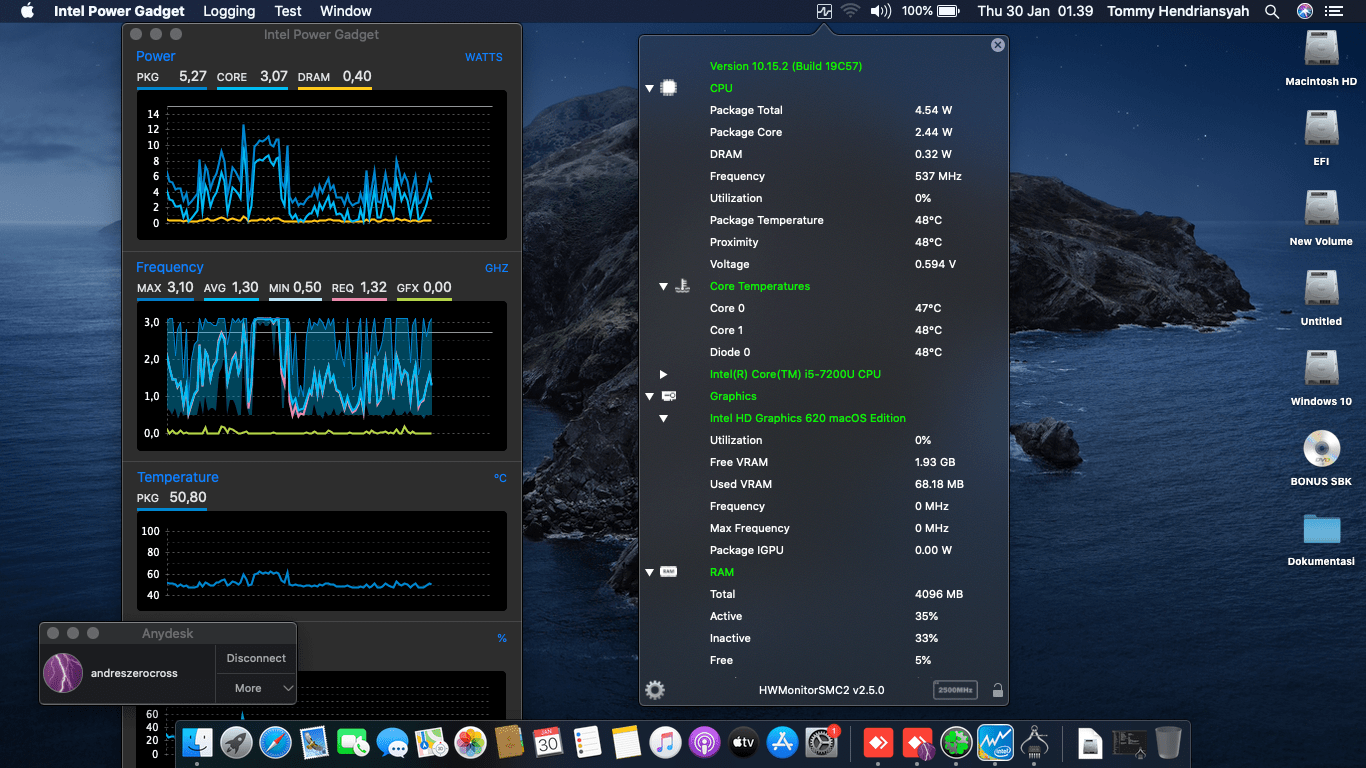Click Disconnect in the AnyDesk window

(255, 658)
